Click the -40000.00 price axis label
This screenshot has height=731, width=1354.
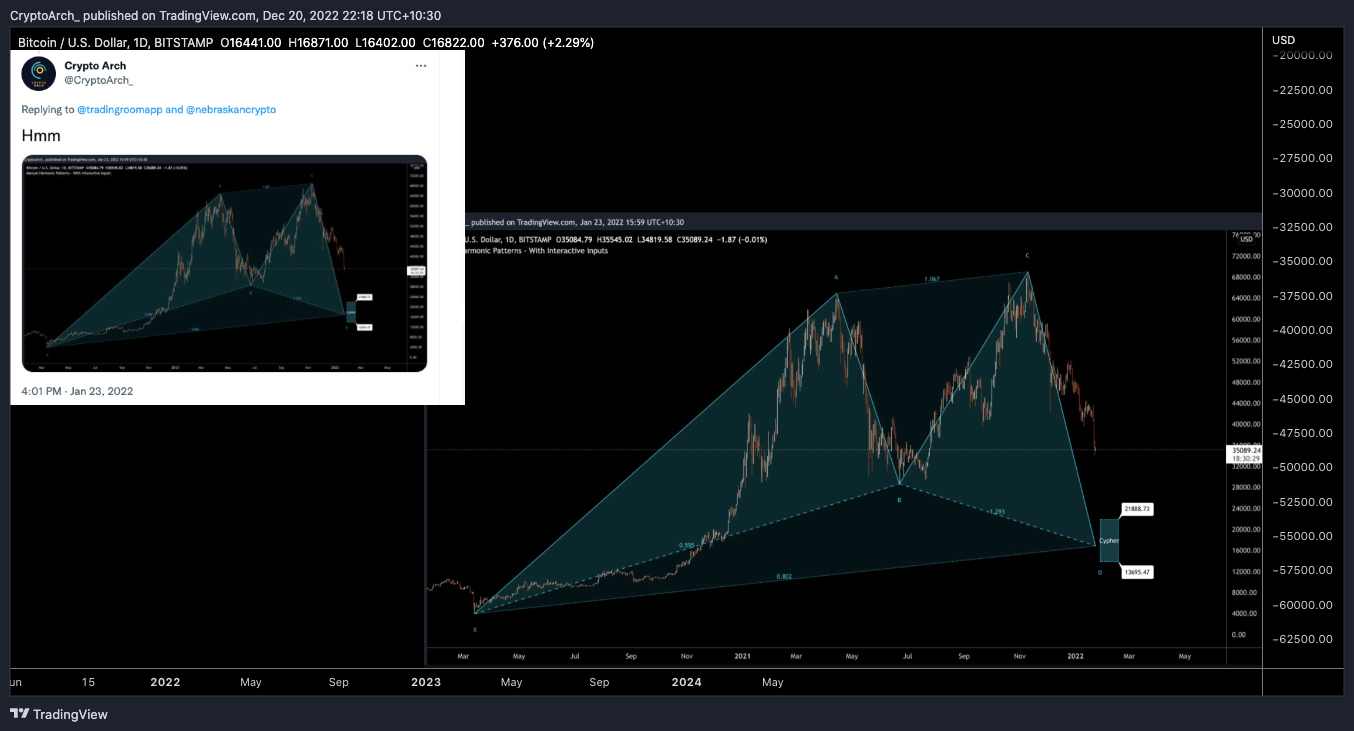(x=1302, y=330)
